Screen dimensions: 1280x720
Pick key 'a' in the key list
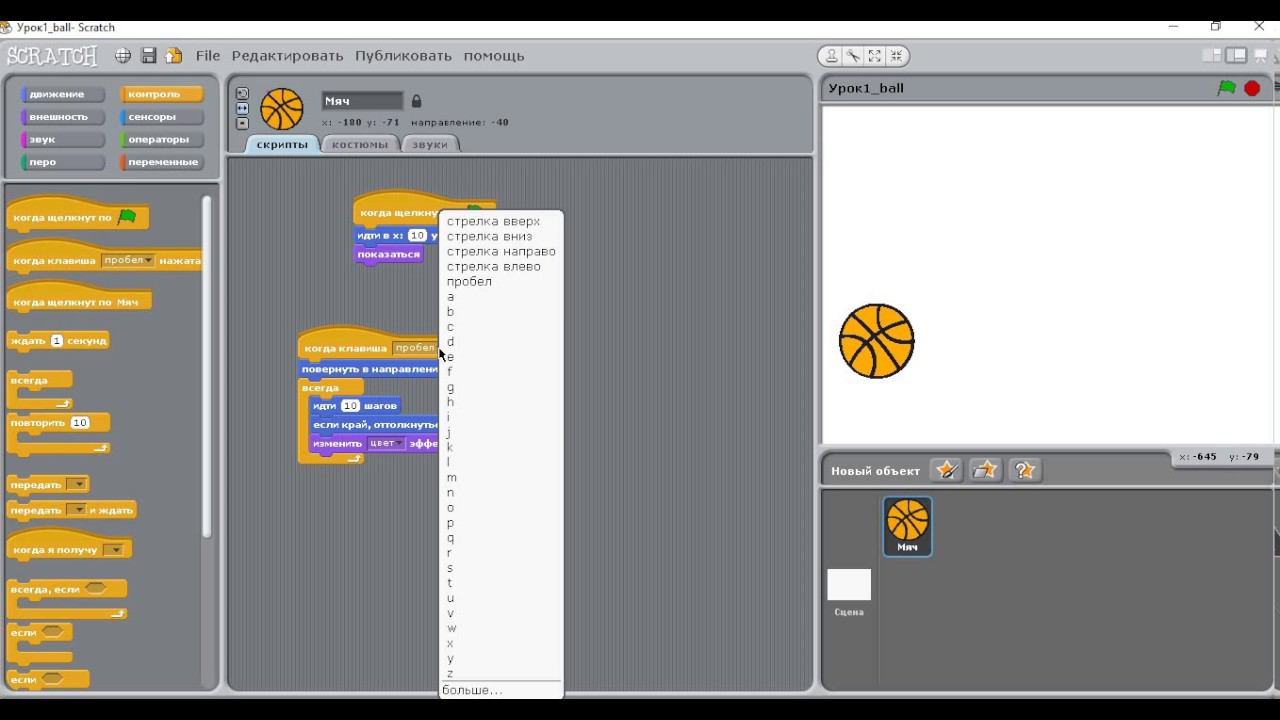[501, 297]
